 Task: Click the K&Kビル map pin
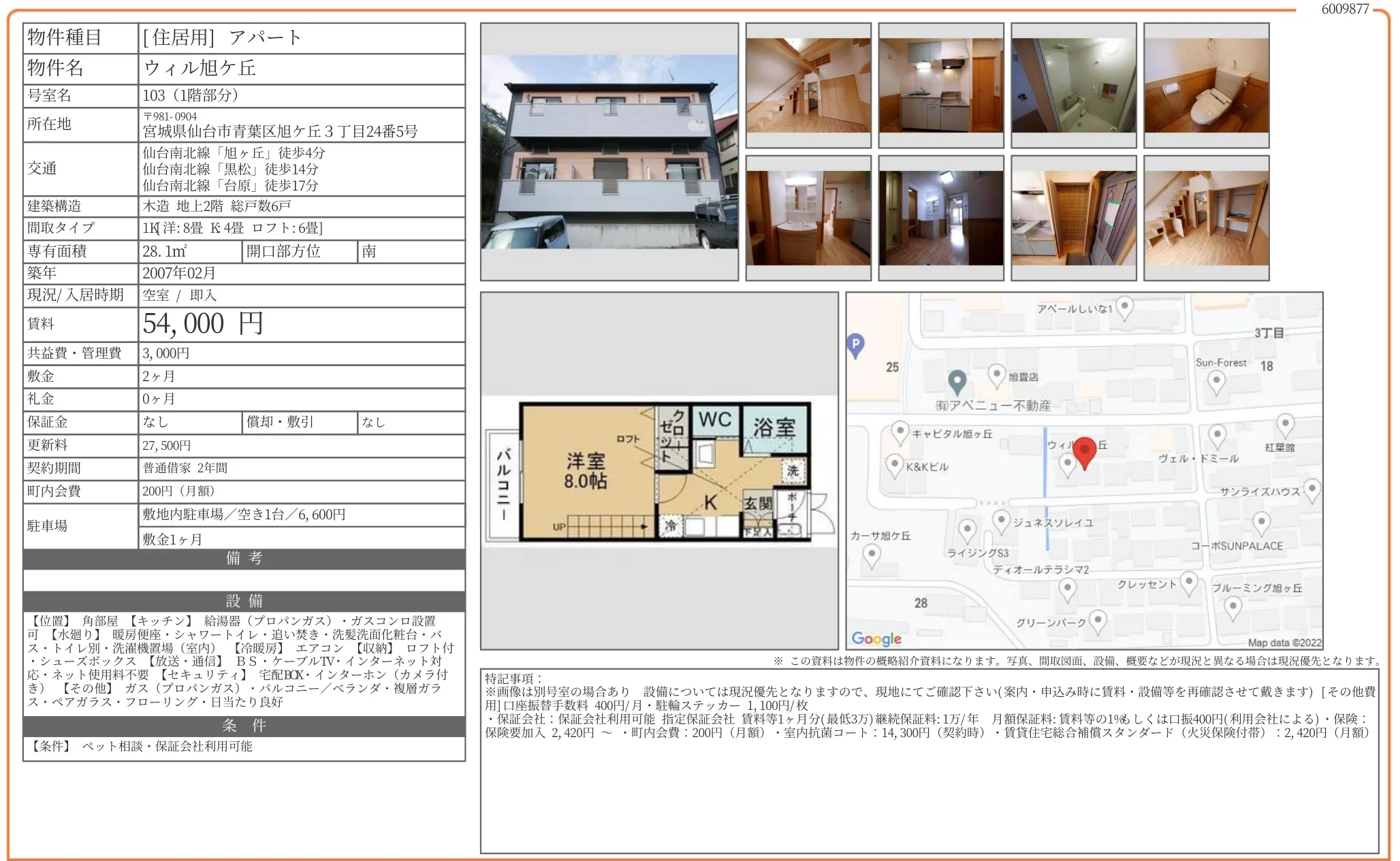894,466
